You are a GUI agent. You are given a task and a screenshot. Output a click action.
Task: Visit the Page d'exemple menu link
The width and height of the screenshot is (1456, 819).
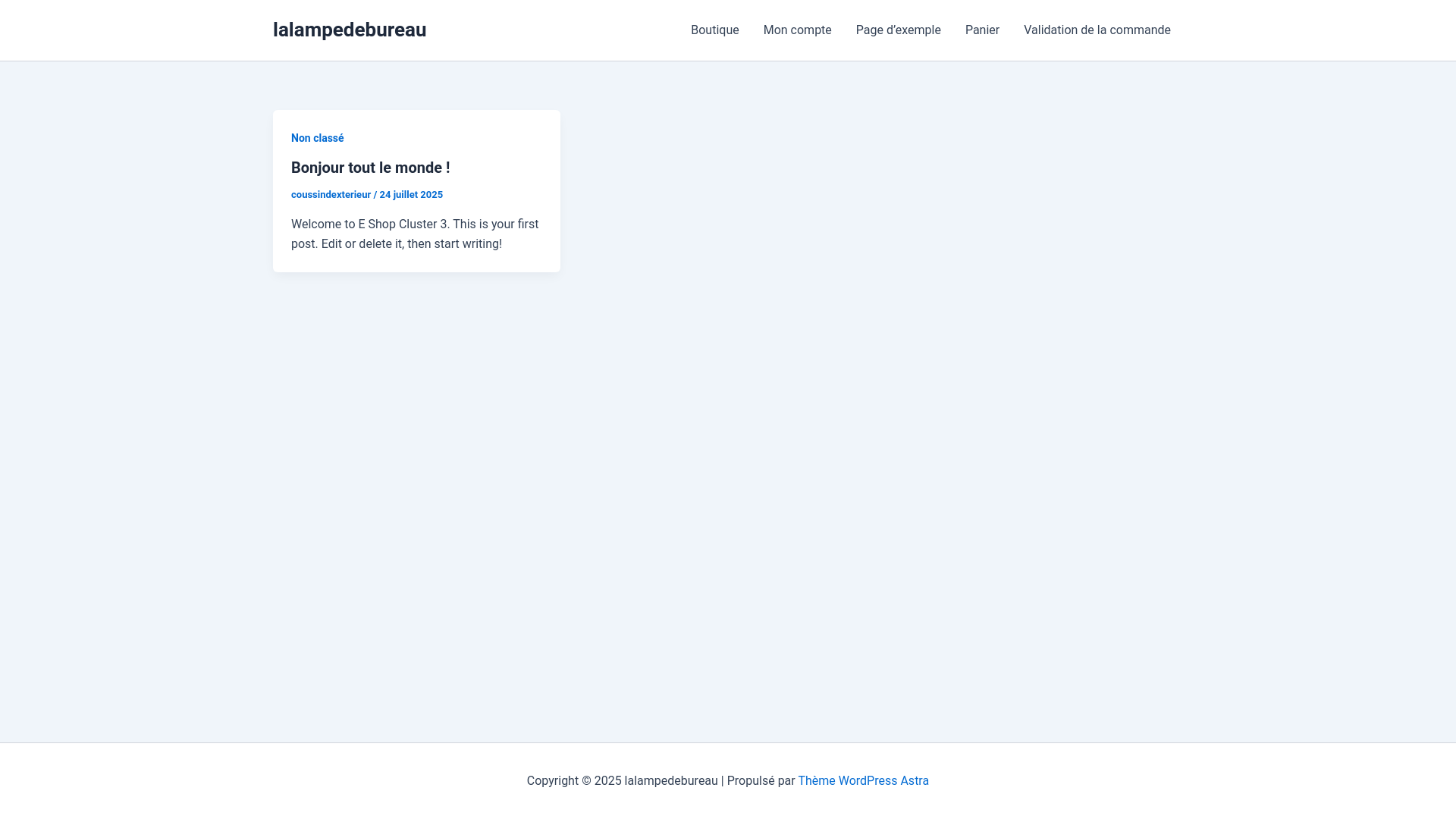(x=898, y=30)
